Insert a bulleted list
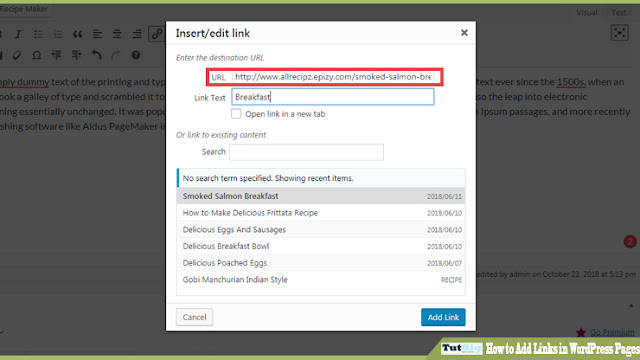 click(x=38, y=34)
